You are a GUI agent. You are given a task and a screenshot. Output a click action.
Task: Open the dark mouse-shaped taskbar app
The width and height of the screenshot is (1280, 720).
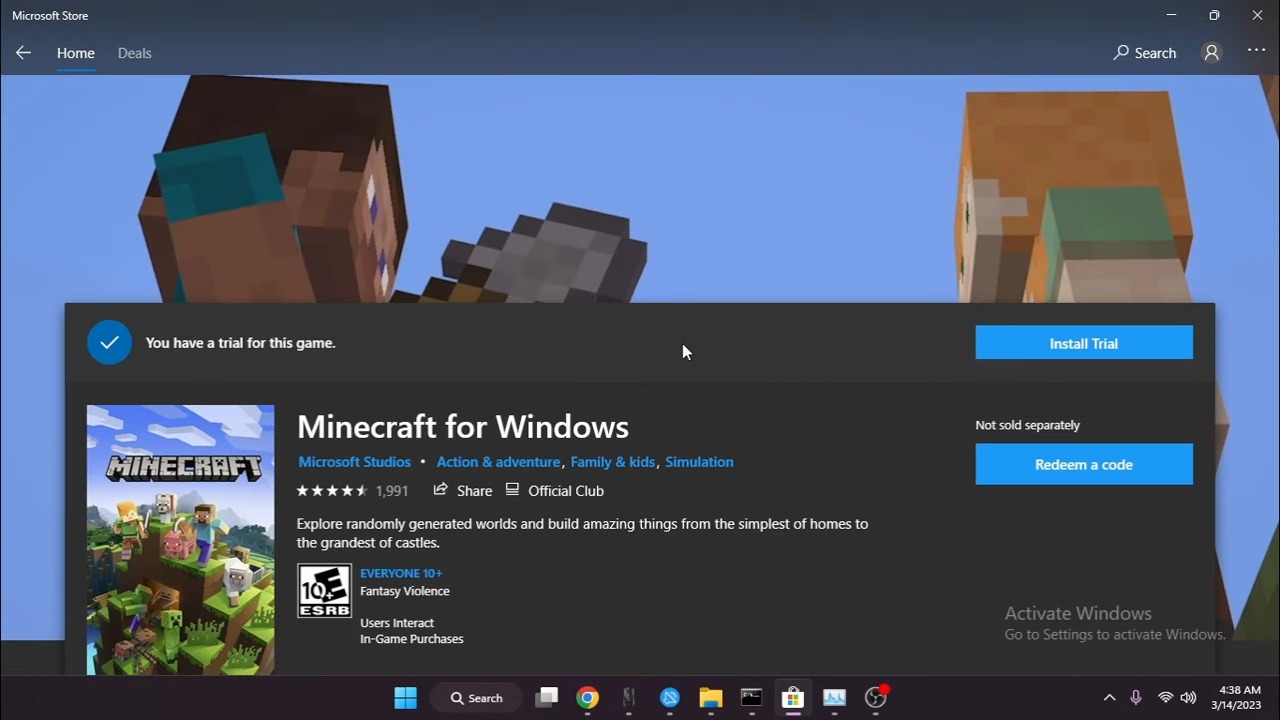click(629, 698)
